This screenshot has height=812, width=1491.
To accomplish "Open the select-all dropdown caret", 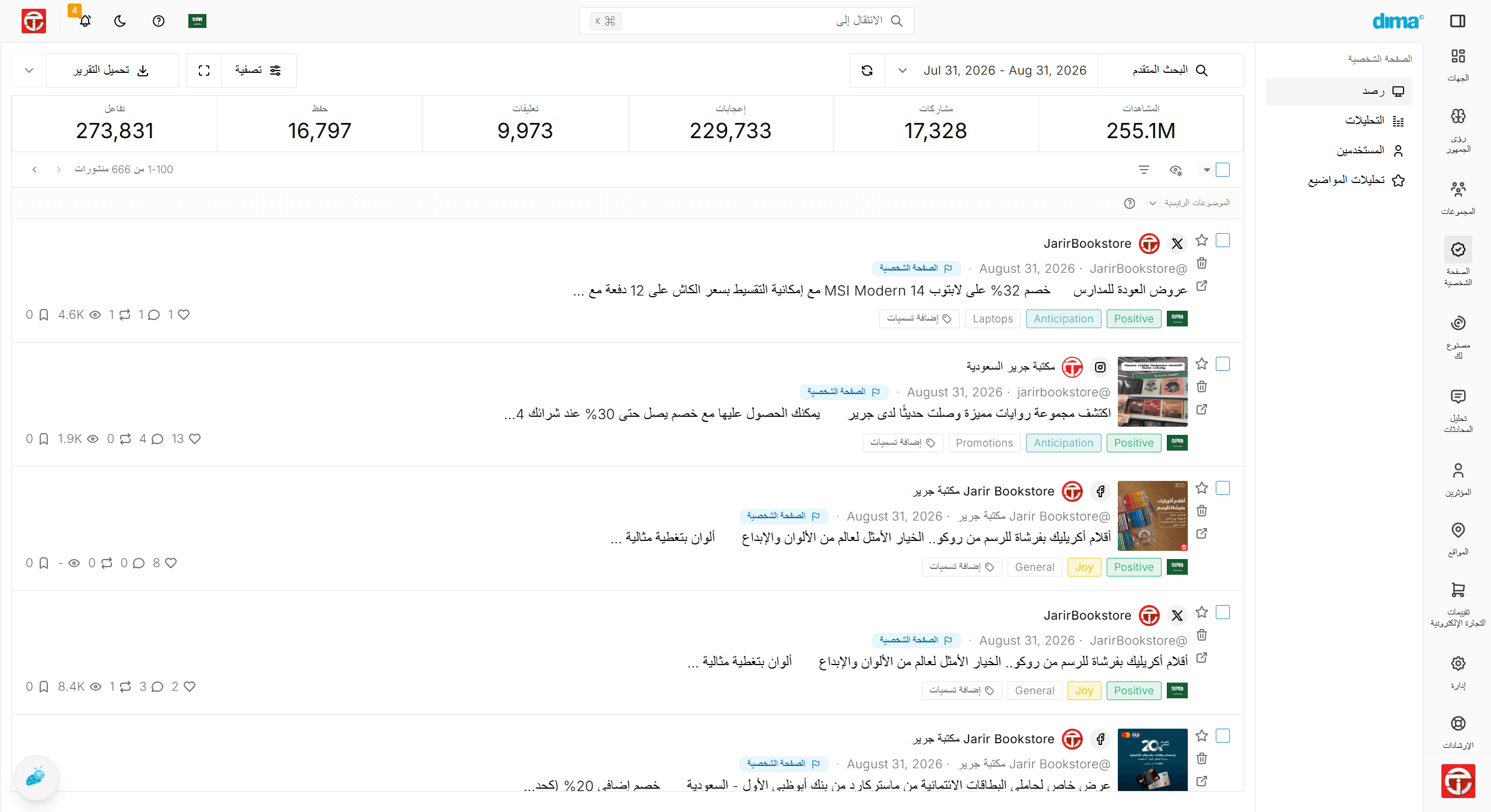I will 1206,170.
